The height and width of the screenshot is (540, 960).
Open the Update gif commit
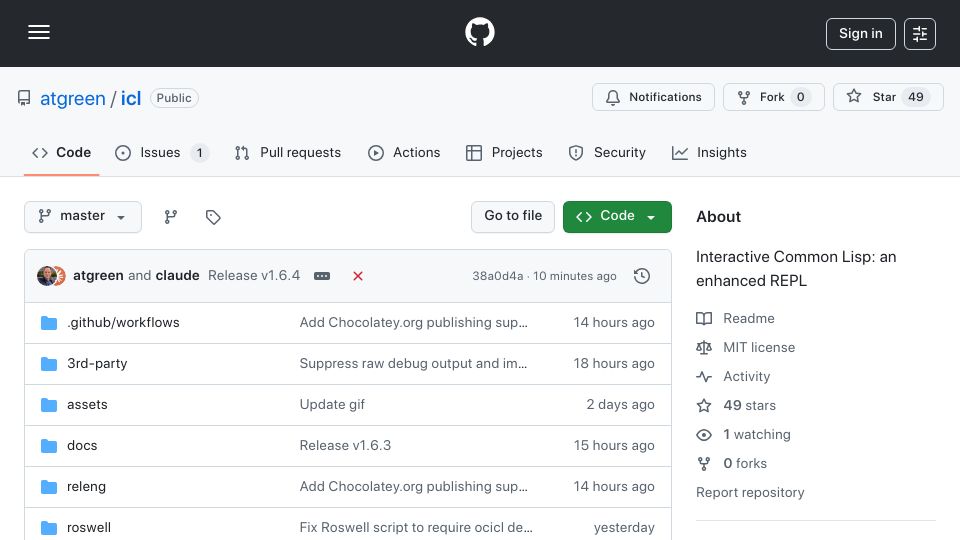332,405
